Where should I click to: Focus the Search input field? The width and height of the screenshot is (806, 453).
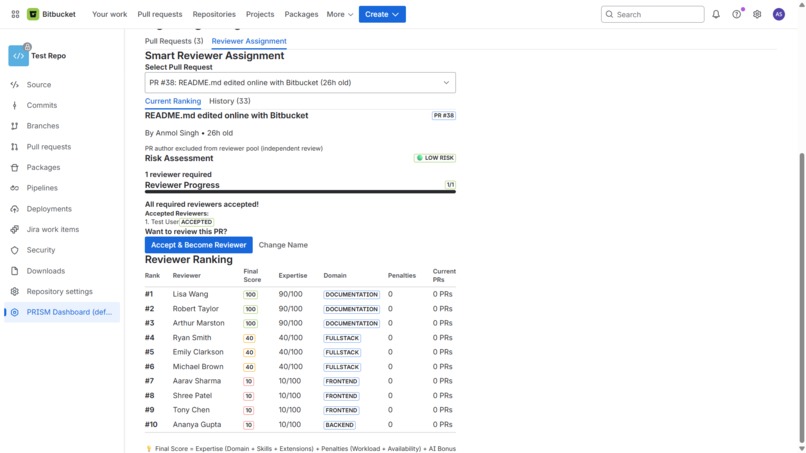(x=653, y=14)
